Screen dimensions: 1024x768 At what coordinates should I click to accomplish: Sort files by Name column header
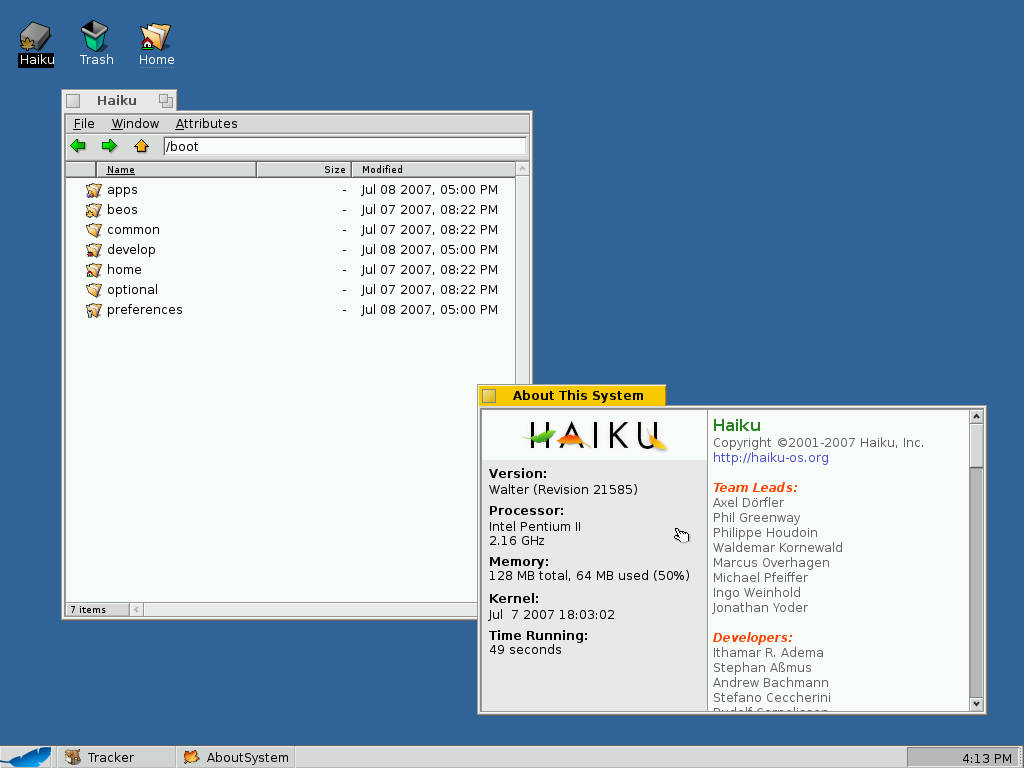[x=121, y=170]
